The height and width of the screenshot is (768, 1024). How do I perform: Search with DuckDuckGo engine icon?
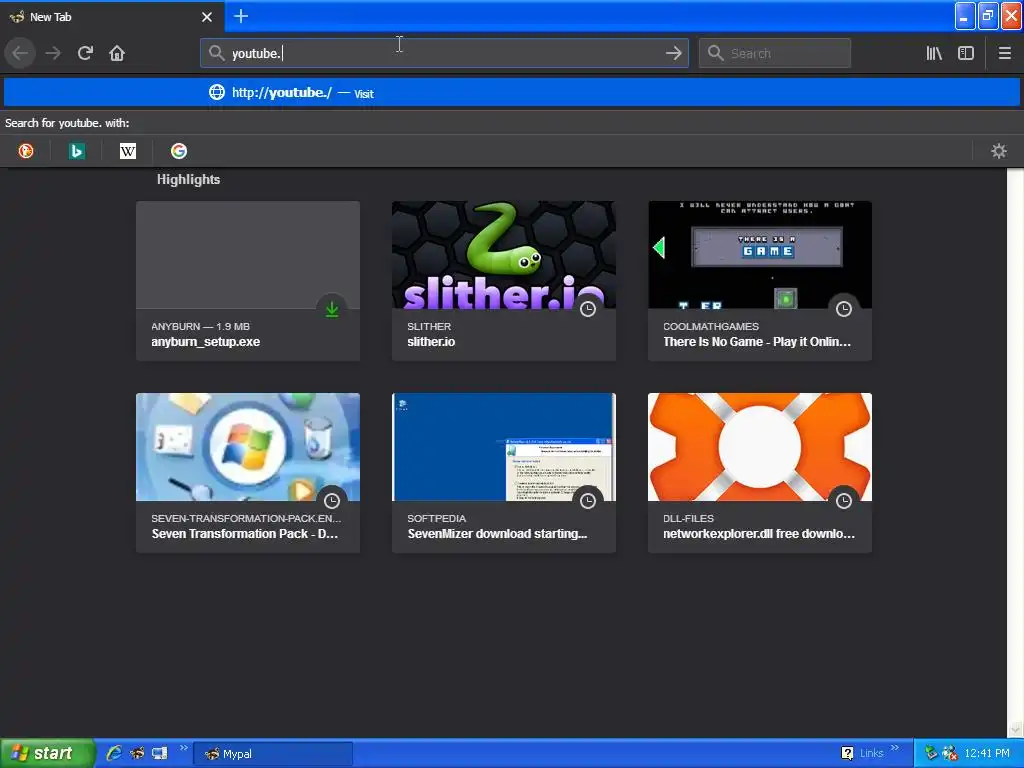pos(25,151)
